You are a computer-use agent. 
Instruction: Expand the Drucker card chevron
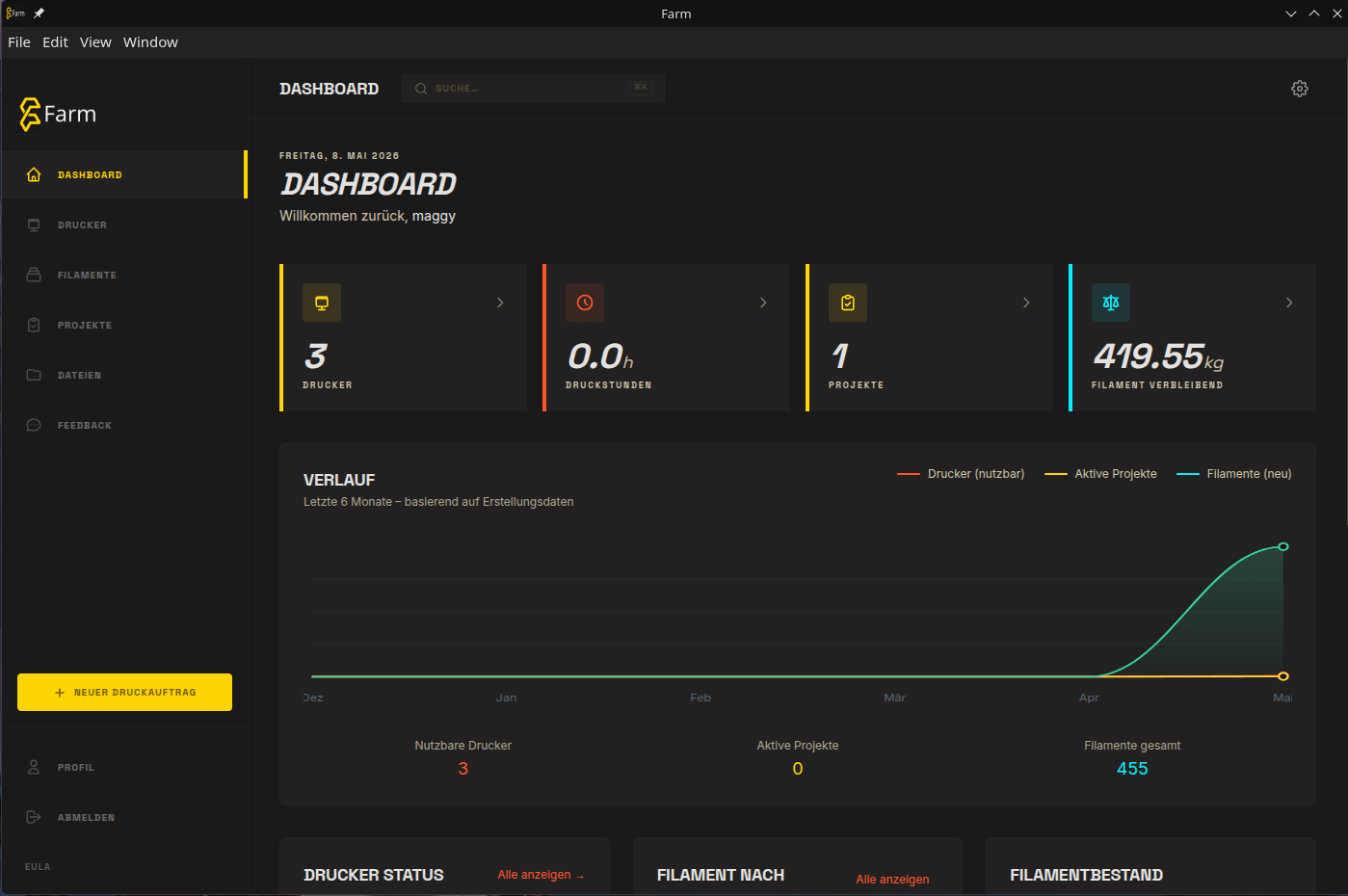500,303
